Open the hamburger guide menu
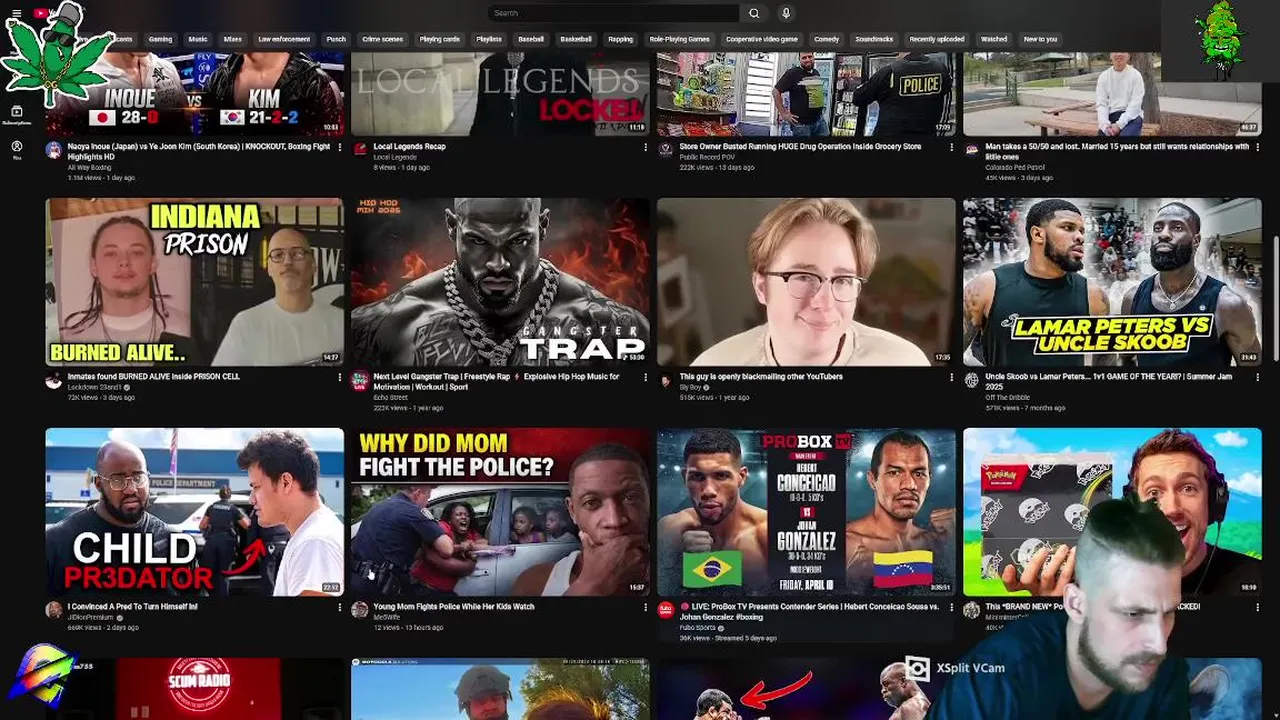Screen dimensions: 1280x720 coord(16,13)
